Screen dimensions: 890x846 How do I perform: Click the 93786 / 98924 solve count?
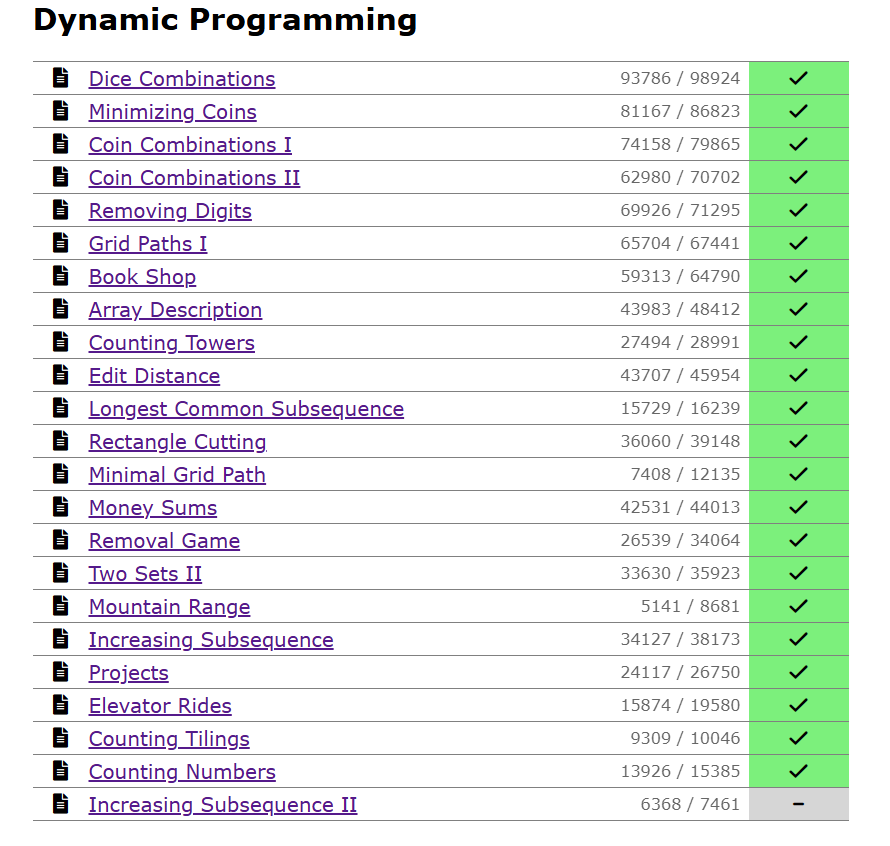[x=680, y=78]
